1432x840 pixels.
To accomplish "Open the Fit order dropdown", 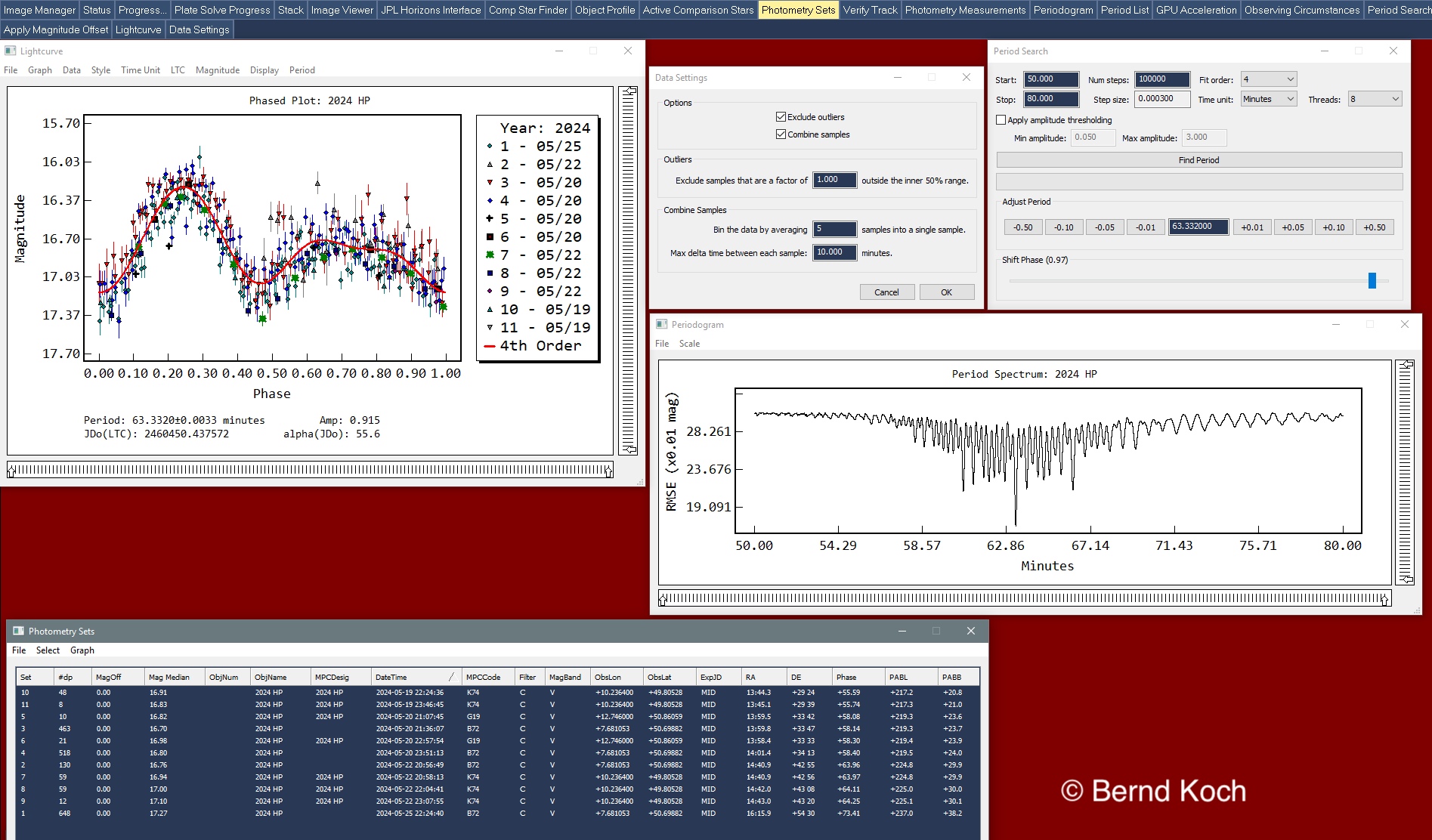I will click(1269, 79).
